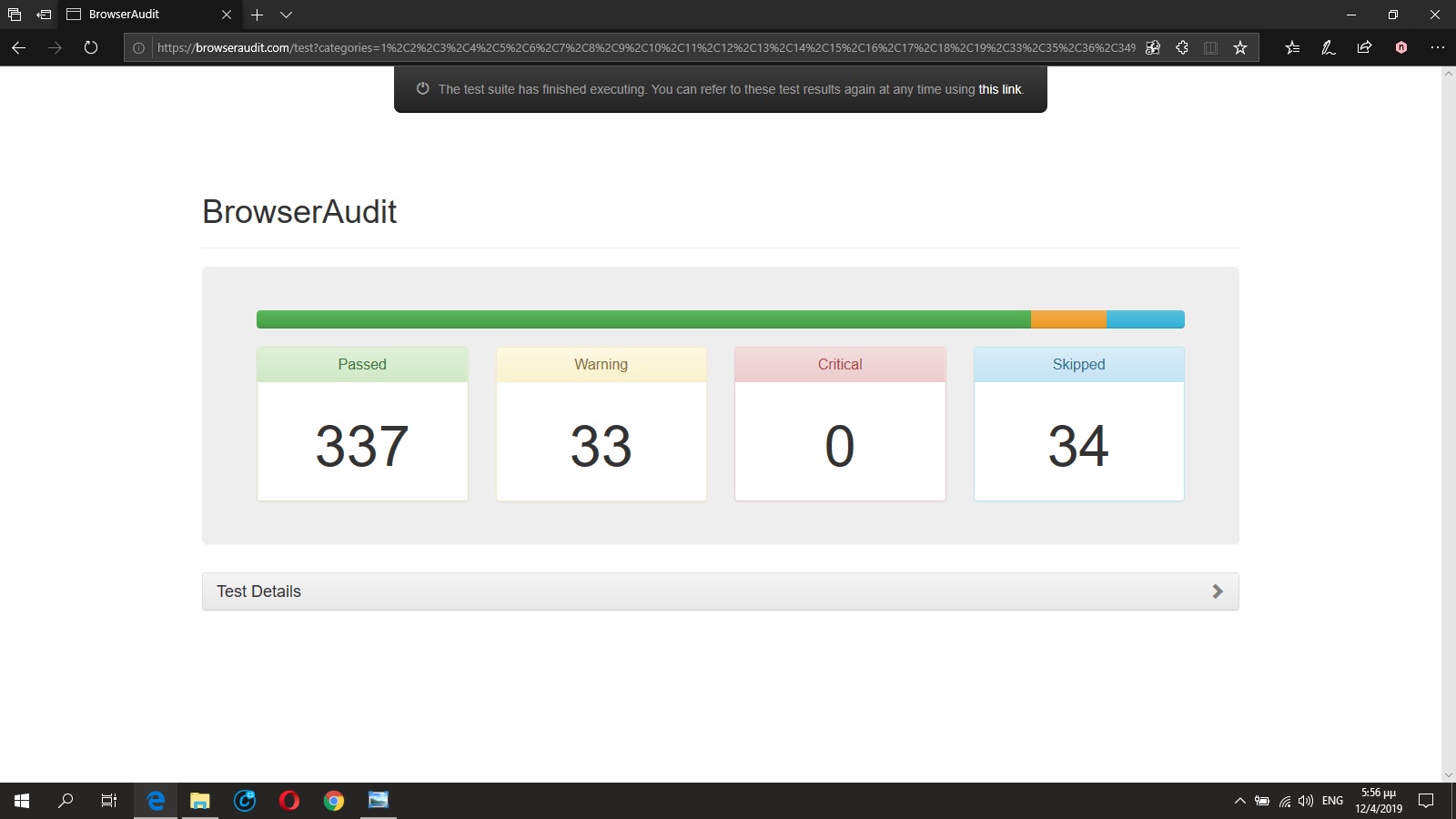Screen dimensions: 1456x819
Task: Click the page scroll-down arrow
Action: click(x=1449, y=775)
